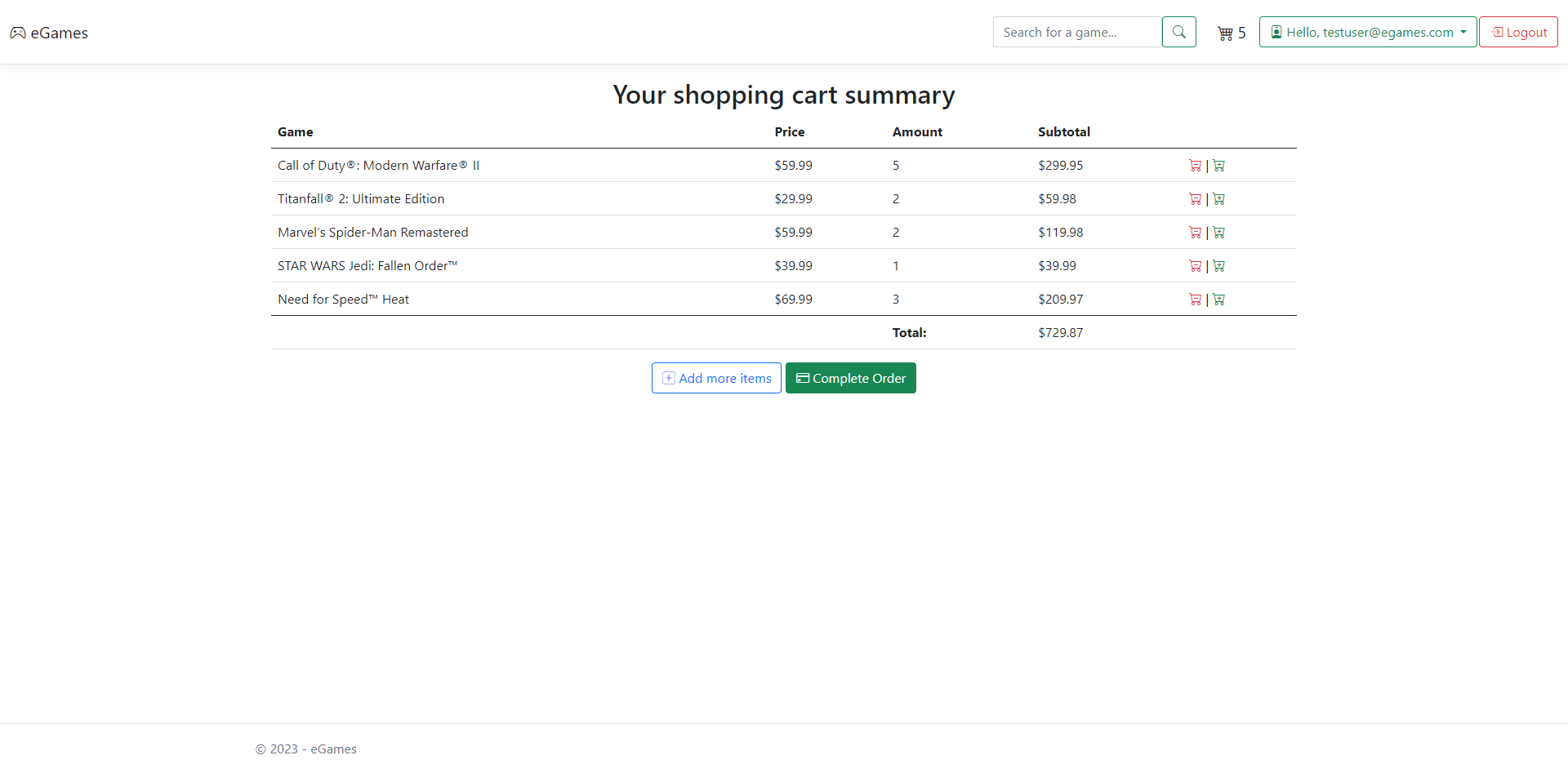The image size is (1568, 773).
Task: Click the $69.99 Need for Speed price
Action: (x=794, y=300)
